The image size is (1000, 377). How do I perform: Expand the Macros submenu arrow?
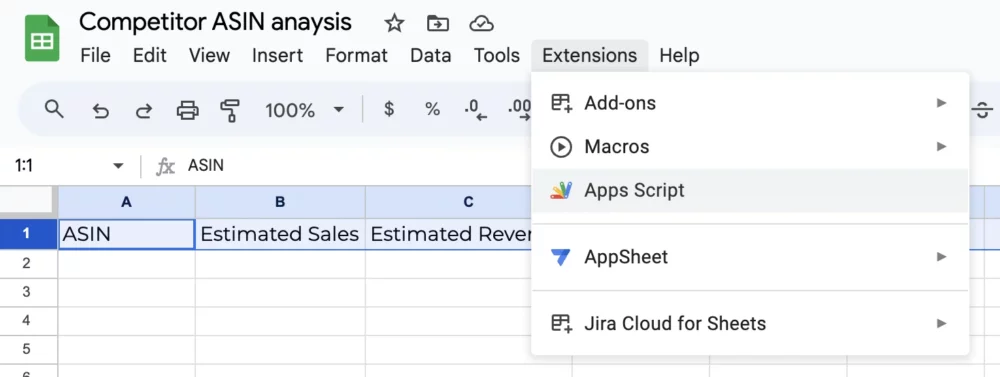pos(941,147)
